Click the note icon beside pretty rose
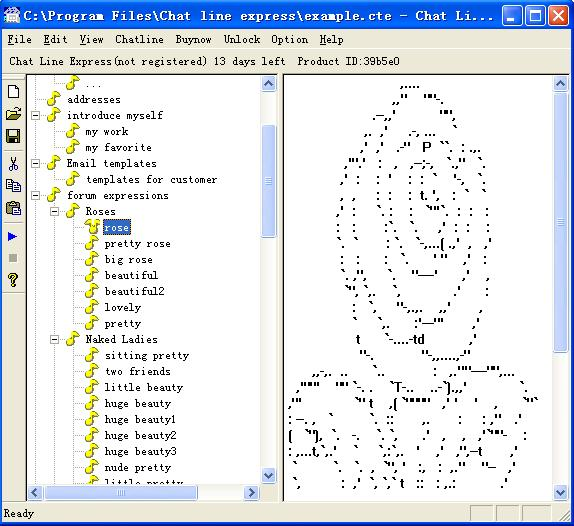The height and width of the screenshot is (526, 574). 92,243
